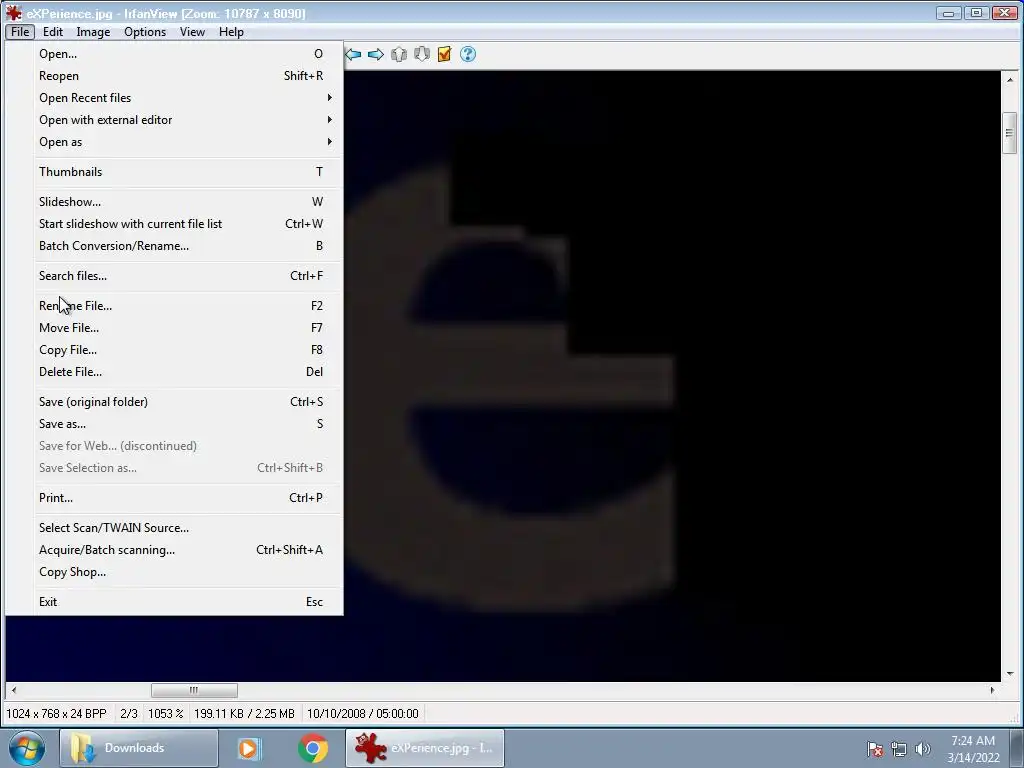Open Batch Conversion/Rename...

(187, 246)
